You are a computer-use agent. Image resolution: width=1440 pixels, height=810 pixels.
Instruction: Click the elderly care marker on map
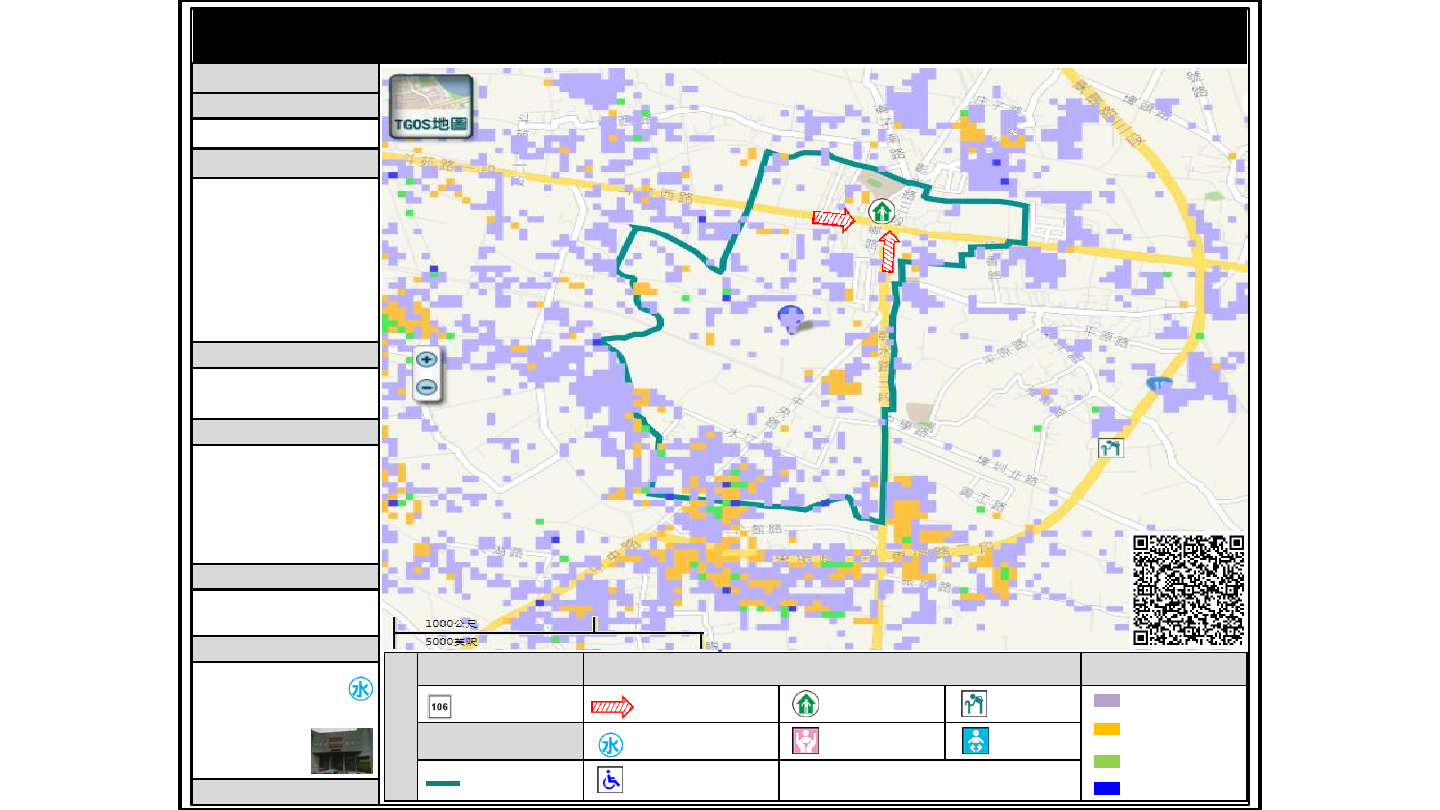point(1111,448)
